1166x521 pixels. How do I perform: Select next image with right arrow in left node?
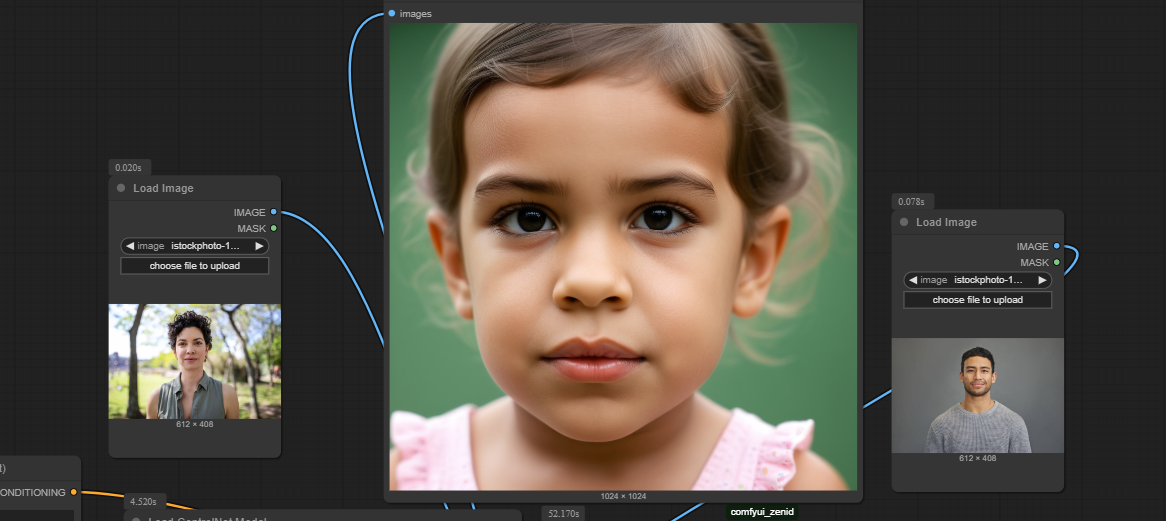tap(259, 246)
